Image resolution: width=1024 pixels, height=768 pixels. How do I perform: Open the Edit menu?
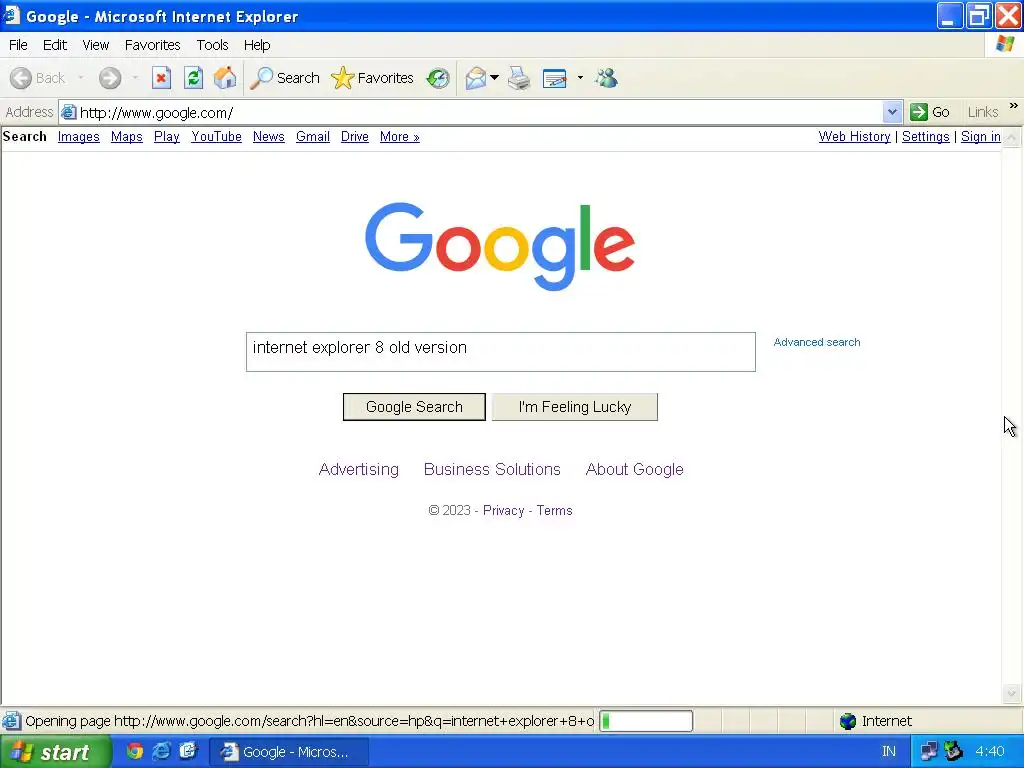point(55,45)
